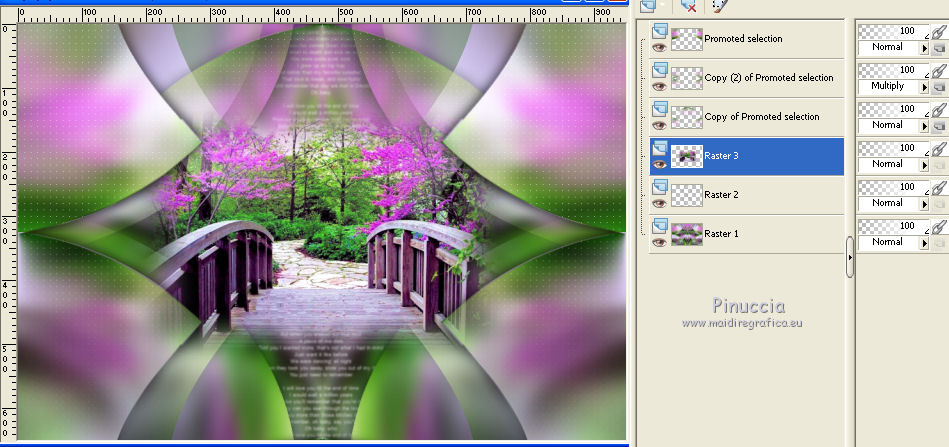Image resolution: width=949 pixels, height=447 pixels.
Task: Click raster layer type icon of Promoted selection
Action: point(659,31)
